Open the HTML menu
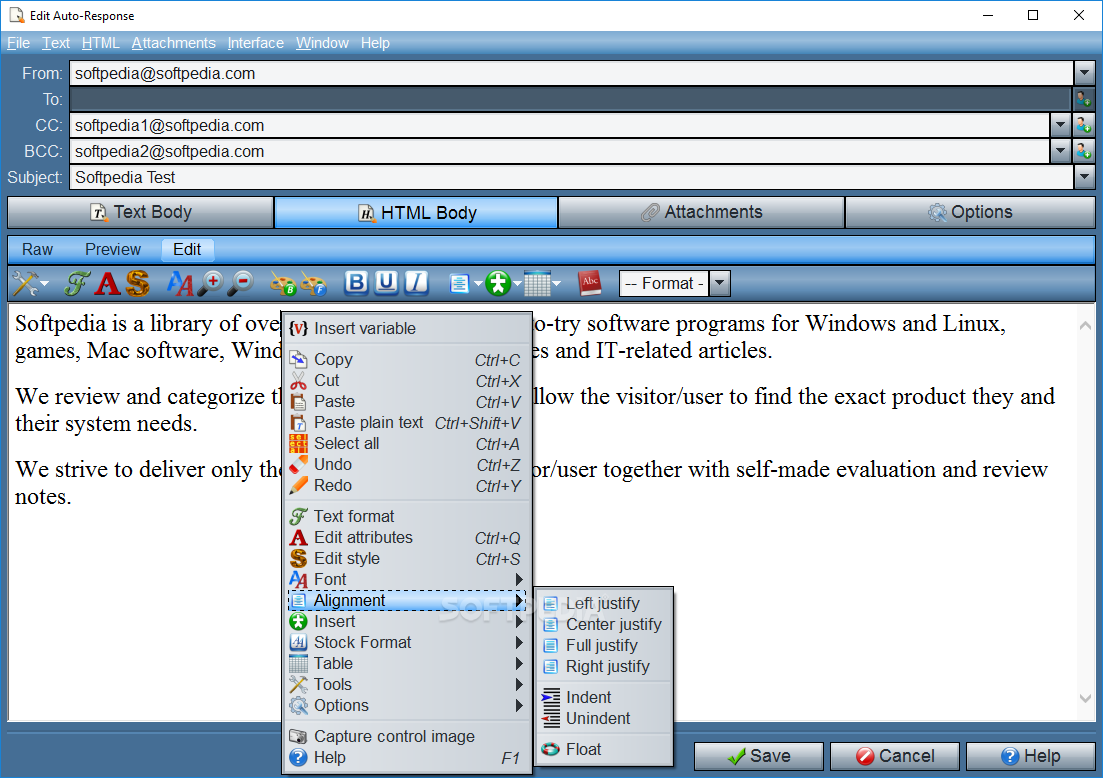 [x=101, y=43]
